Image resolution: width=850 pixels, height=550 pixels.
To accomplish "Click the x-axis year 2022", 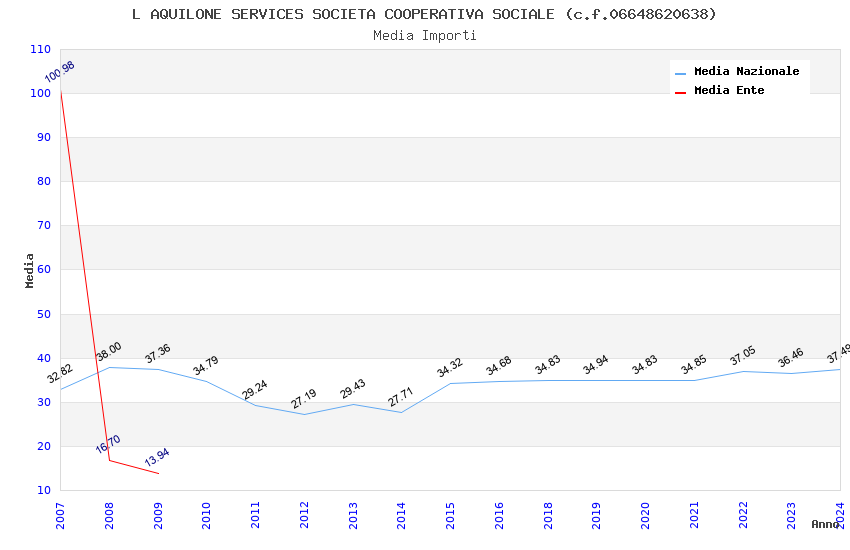I will tap(743, 515).
